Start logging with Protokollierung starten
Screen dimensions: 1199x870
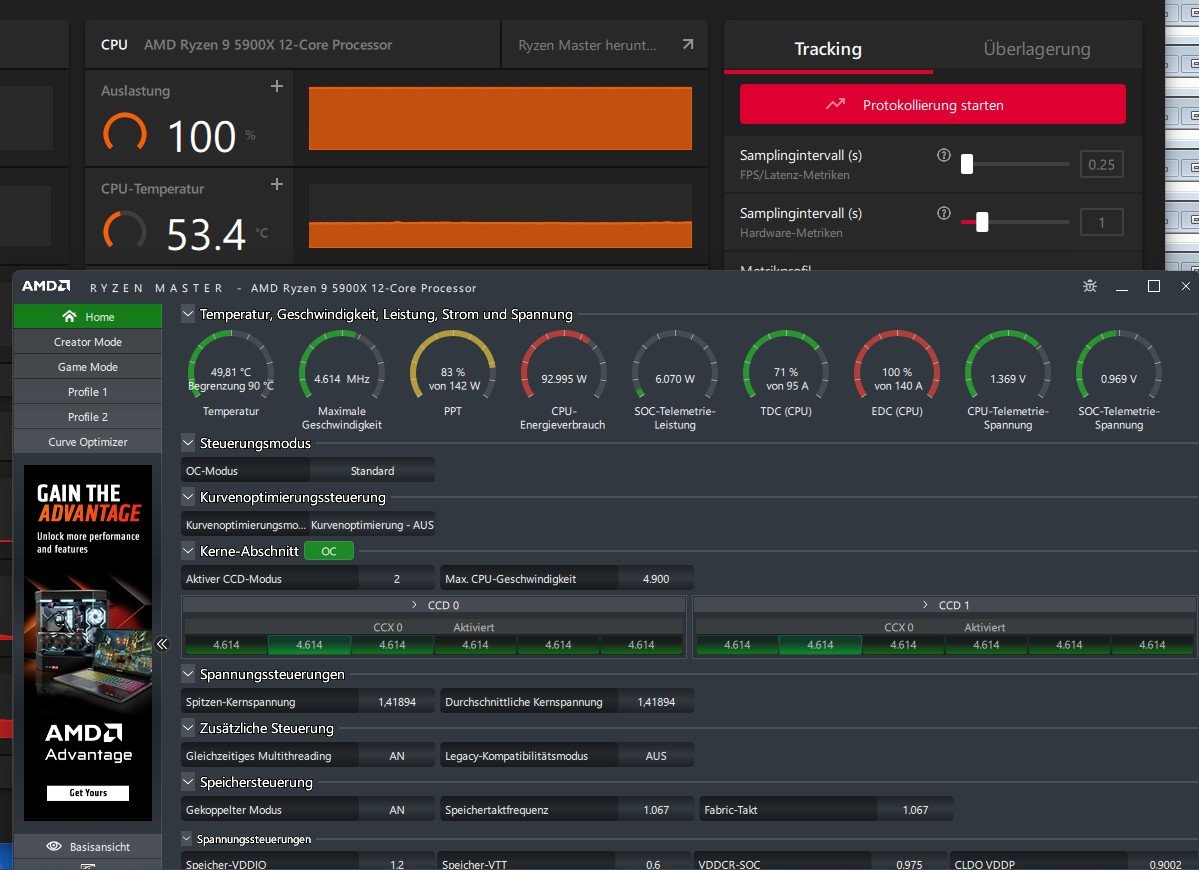933,105
